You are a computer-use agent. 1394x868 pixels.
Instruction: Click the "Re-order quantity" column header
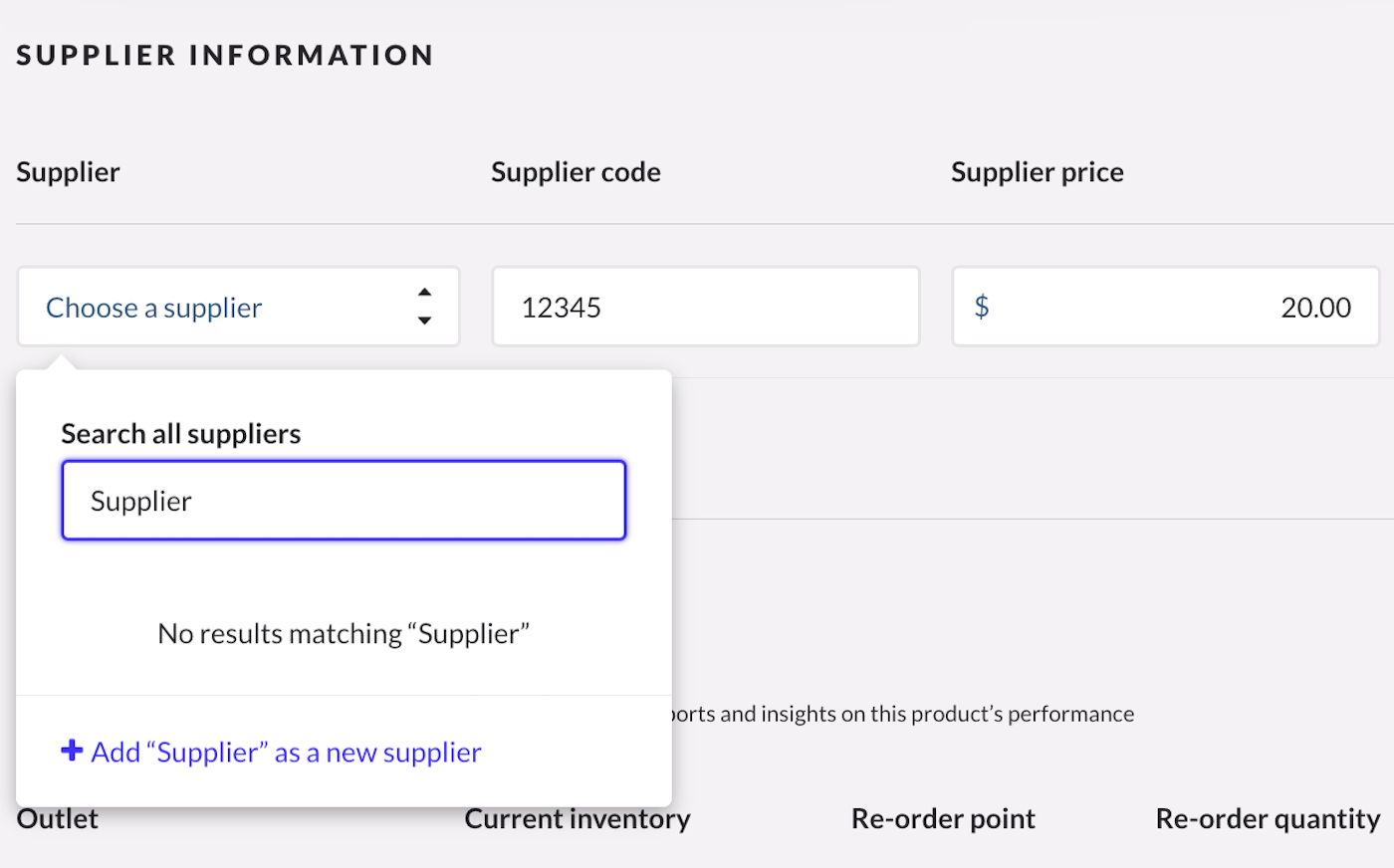point(1268,819)
